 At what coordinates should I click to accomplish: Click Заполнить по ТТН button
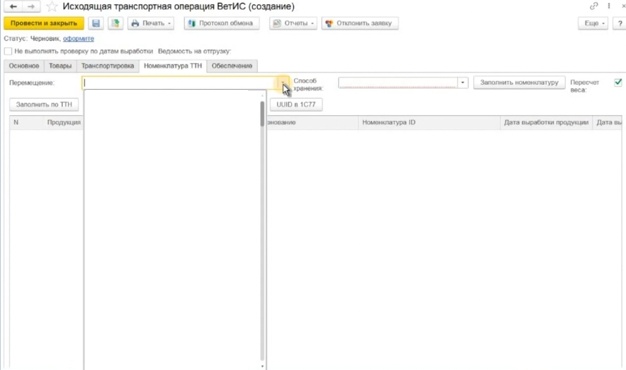[x=44, y=105]
